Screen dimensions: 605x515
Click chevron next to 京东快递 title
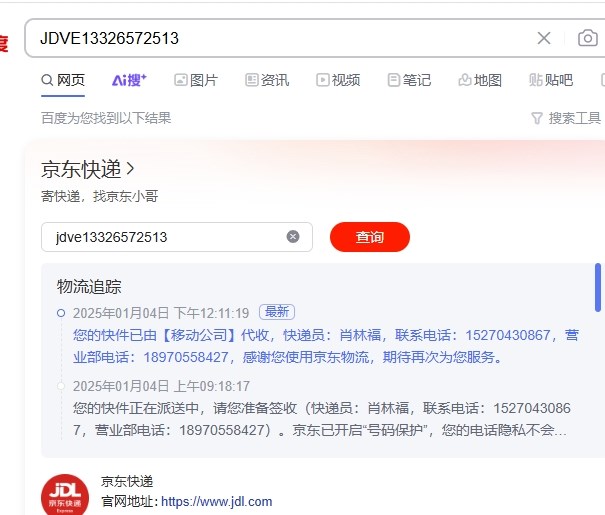(130, 169)
